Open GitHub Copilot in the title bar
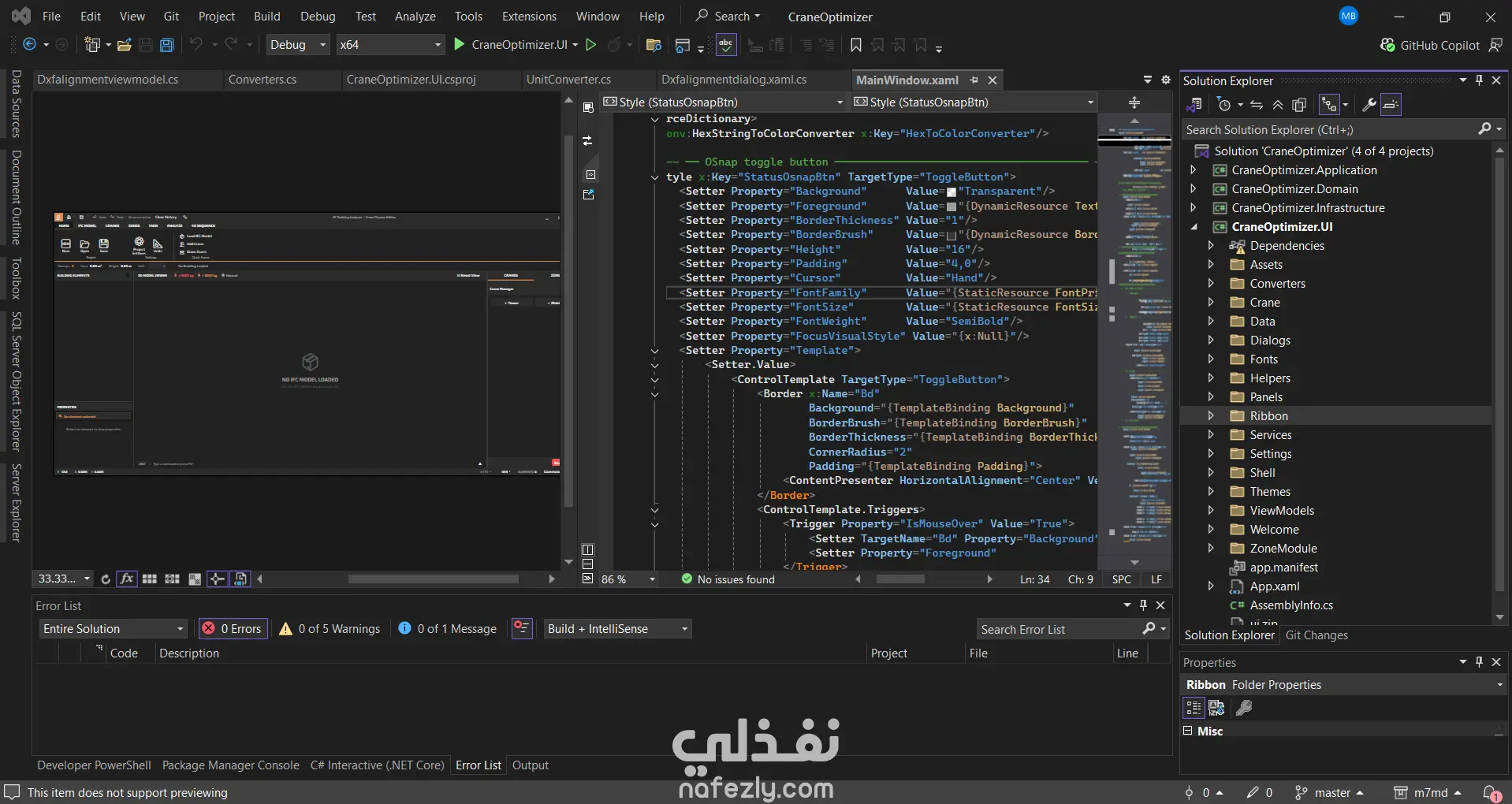 click(1430, 45)
